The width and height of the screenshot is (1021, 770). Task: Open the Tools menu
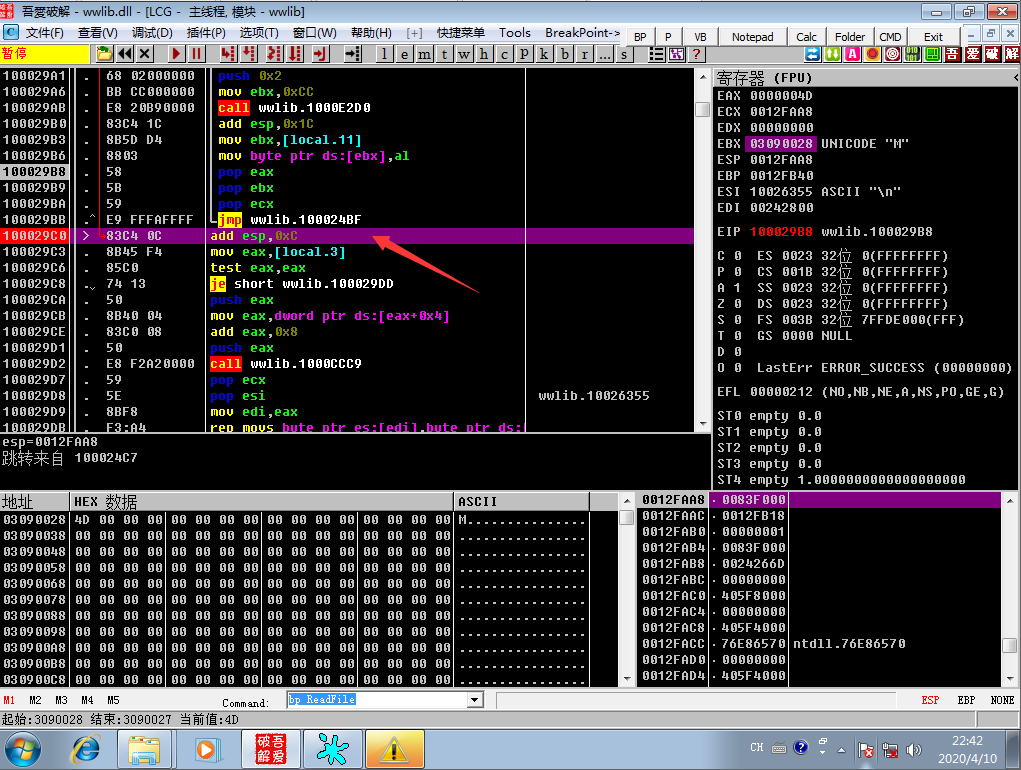[x=514, y=33]
